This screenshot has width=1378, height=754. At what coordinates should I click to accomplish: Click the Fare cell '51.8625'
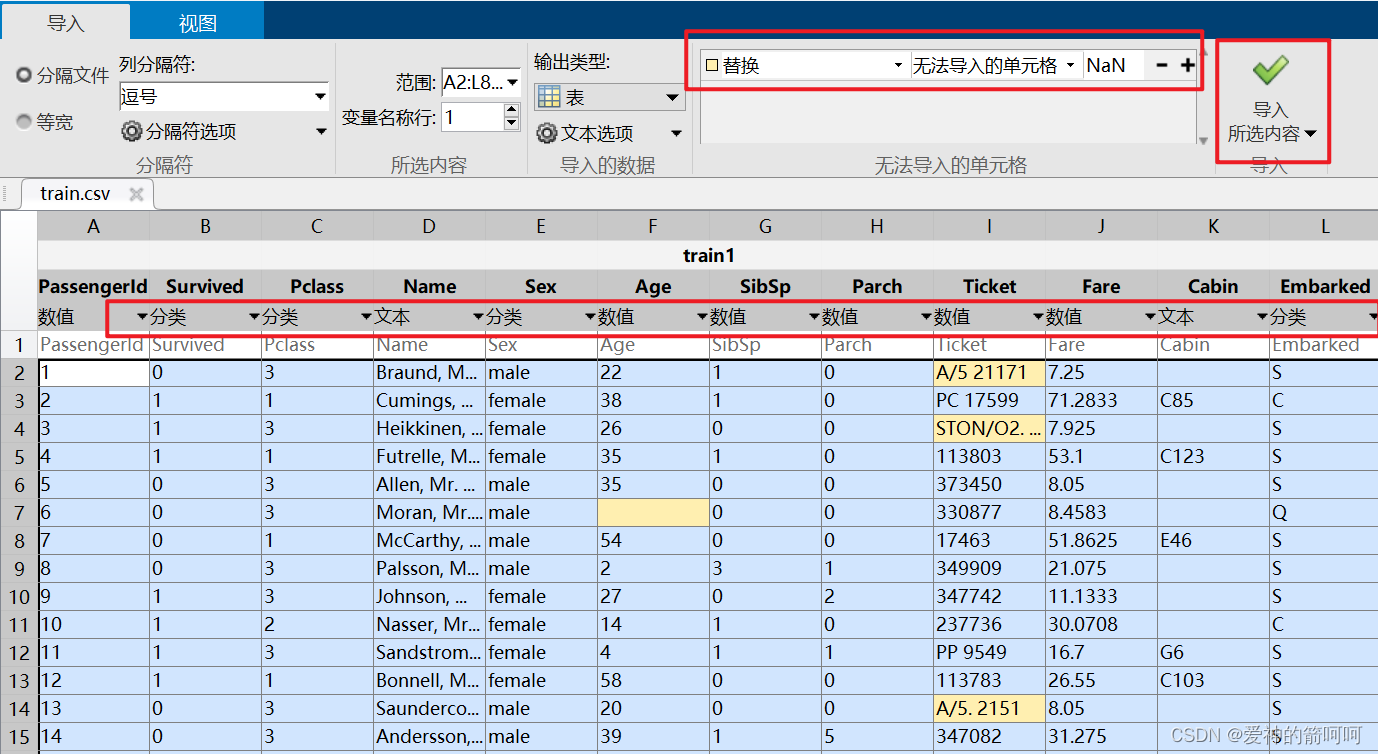1102,541
